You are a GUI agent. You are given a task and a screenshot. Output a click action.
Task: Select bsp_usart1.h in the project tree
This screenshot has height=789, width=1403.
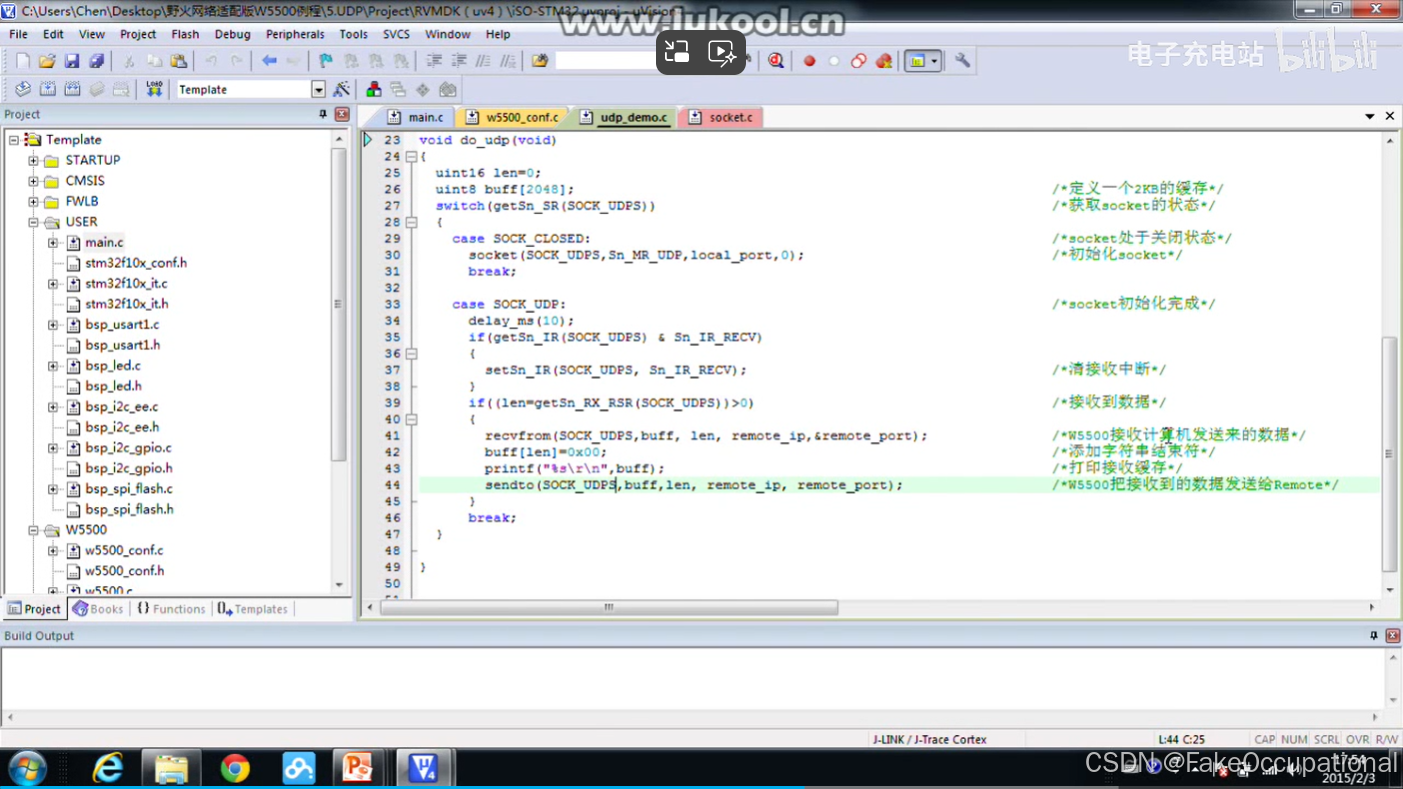[122, 345]
